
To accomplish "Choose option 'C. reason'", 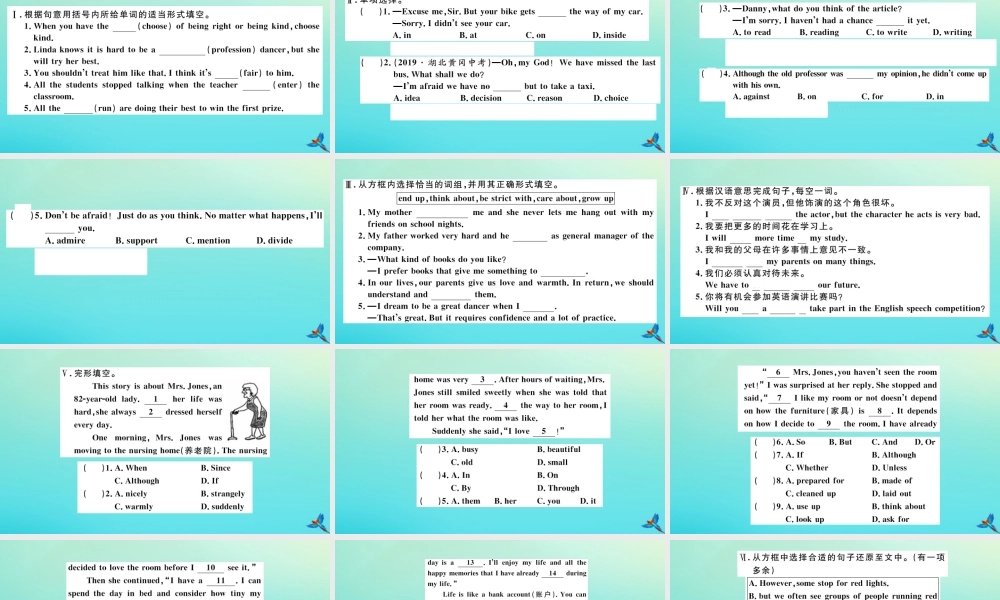I will [545, 98].
